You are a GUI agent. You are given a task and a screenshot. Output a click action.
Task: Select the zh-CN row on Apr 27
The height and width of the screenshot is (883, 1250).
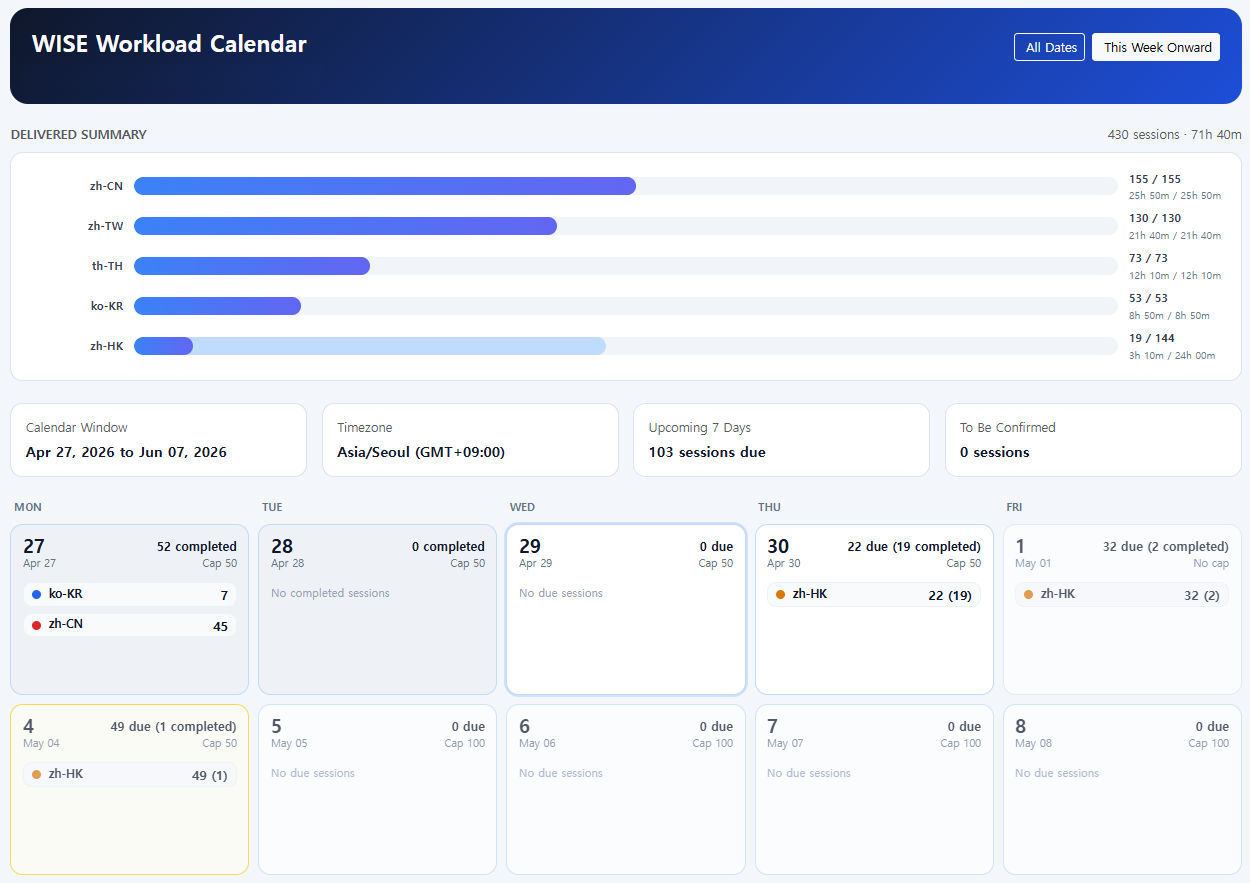(x=130, y=625)
